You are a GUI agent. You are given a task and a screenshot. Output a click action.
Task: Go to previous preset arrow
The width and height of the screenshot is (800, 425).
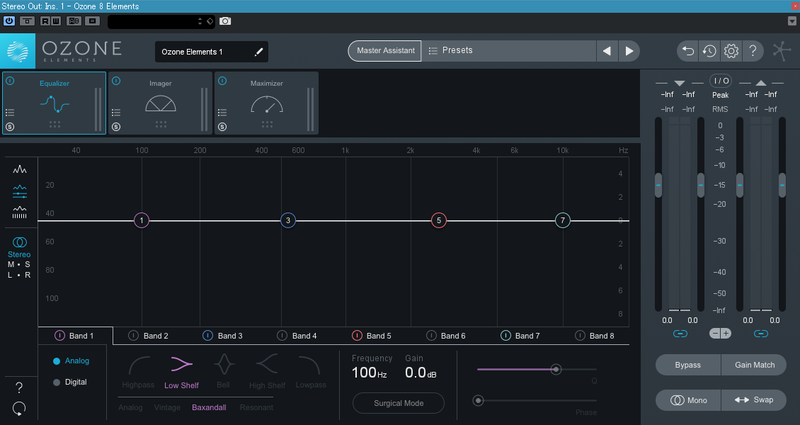[607, 51]
